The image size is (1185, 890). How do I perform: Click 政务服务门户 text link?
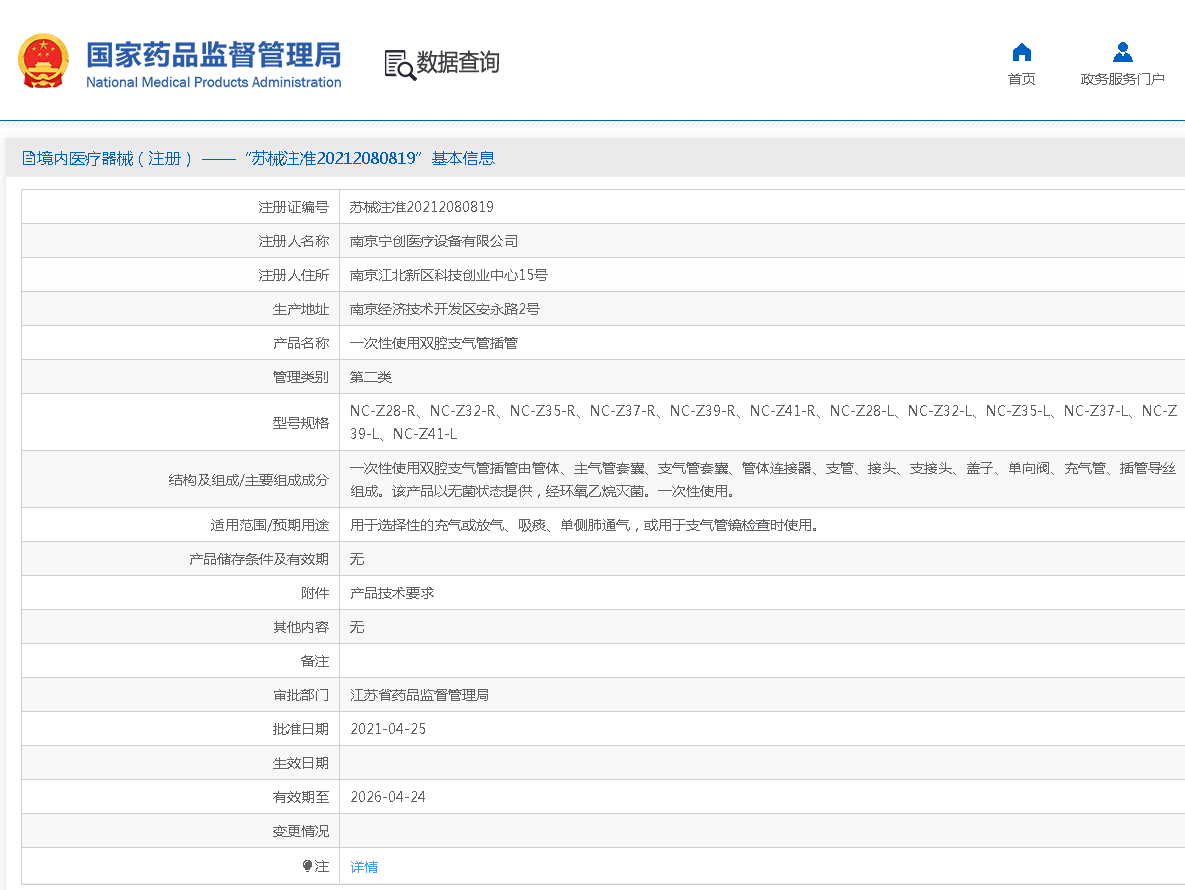coord(1122,79)
